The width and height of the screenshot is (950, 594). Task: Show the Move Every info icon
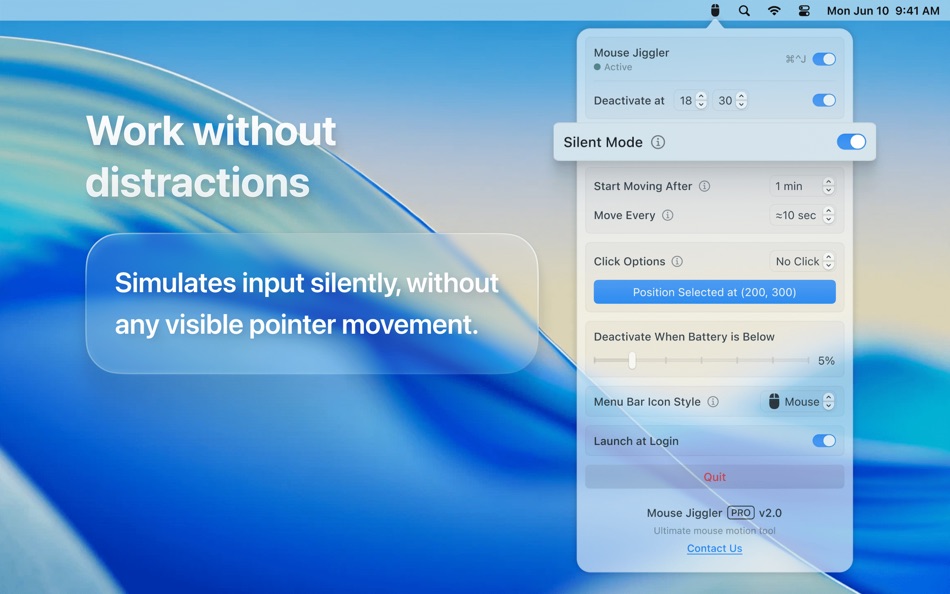pyautogui.click(x=667, y=215)
